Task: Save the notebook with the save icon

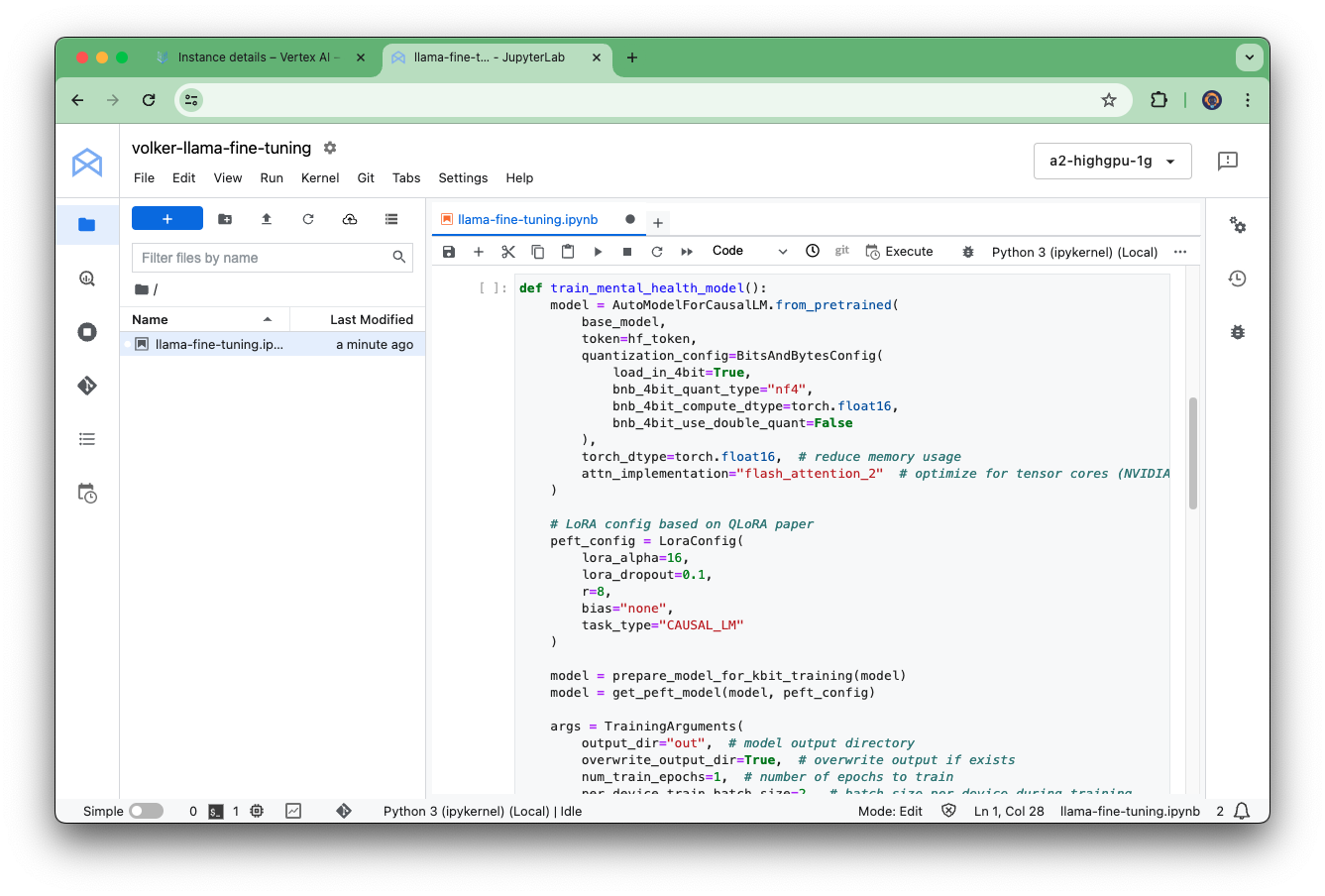Action: click(448, 252)
